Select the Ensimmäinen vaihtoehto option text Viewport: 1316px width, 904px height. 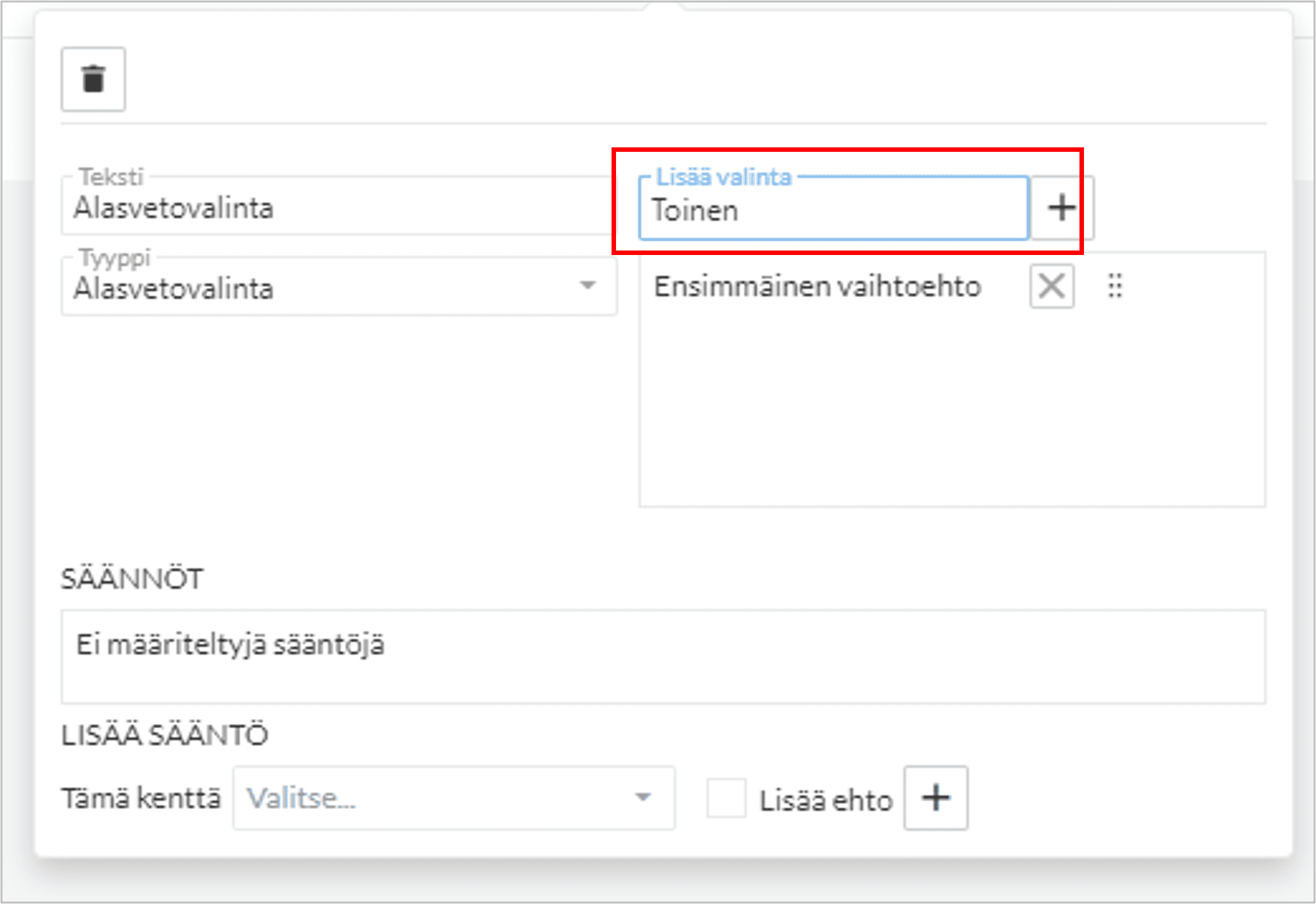[817, 286]
